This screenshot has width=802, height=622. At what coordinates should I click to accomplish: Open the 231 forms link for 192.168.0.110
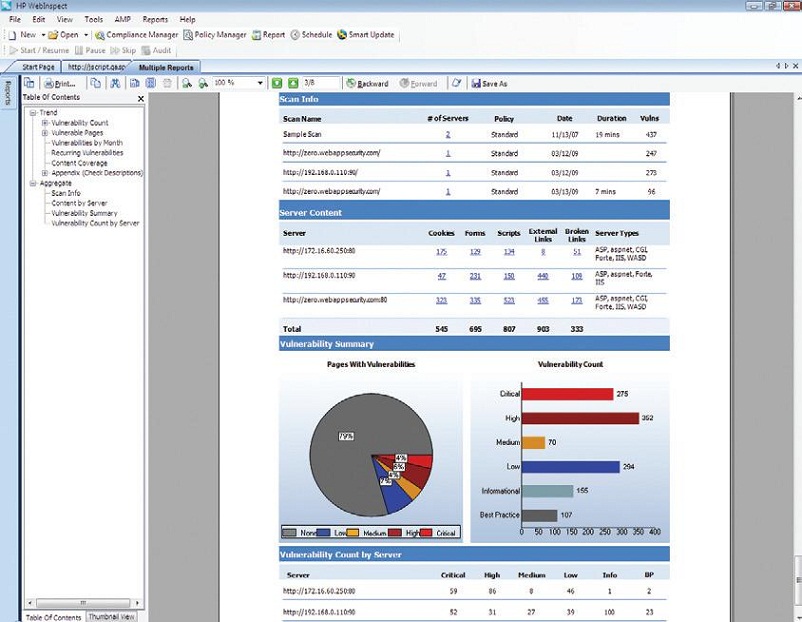coord(475,276)
